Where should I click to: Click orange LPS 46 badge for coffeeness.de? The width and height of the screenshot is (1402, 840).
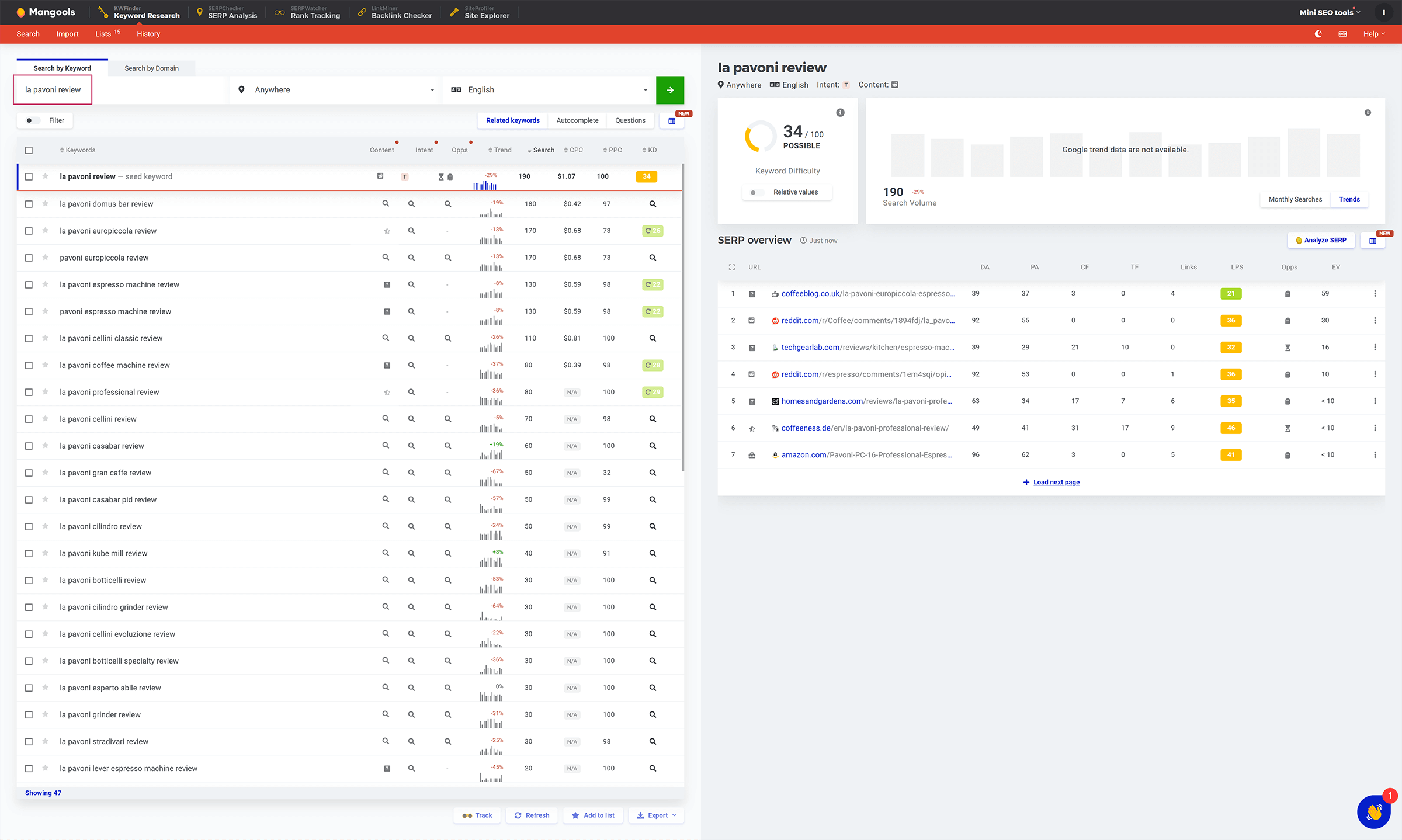(x=1231, y=428)
